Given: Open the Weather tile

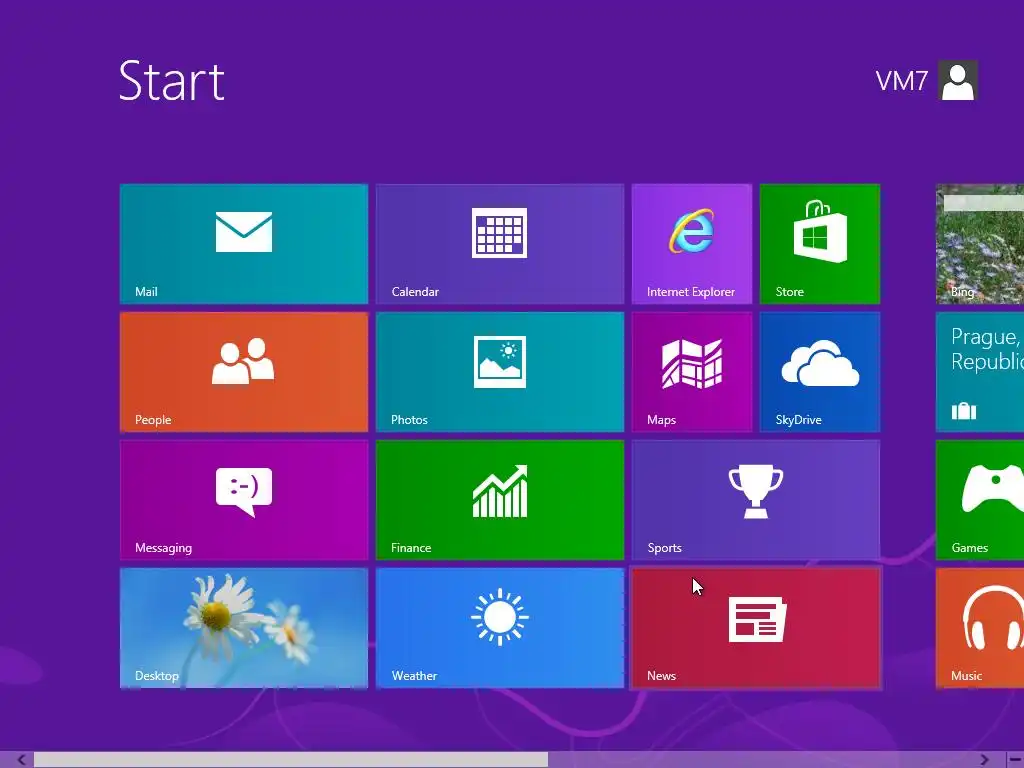Looking at the screenshot, I should click(500, 628).
